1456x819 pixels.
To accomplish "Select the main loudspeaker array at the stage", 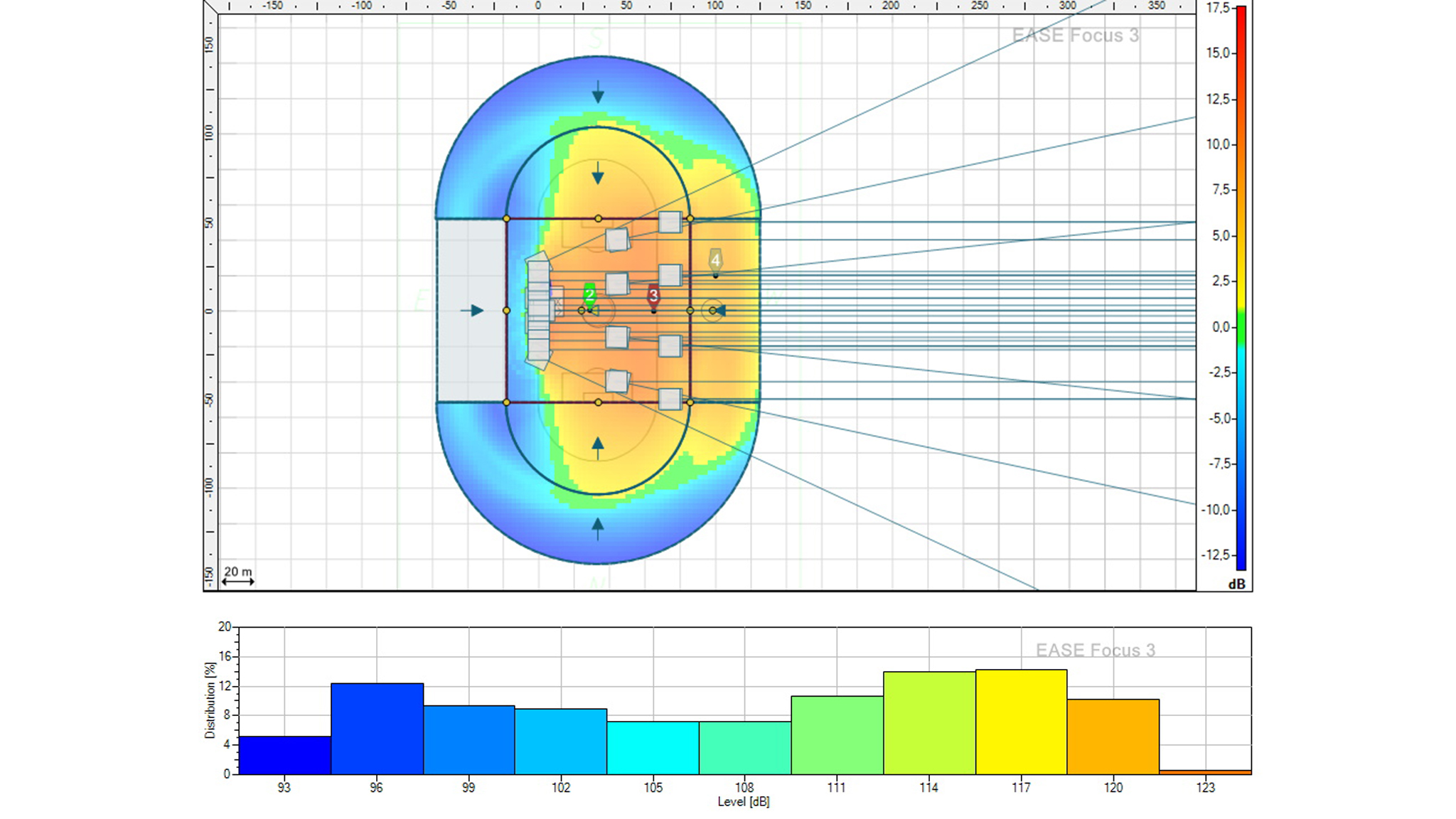I will [539, 311].
